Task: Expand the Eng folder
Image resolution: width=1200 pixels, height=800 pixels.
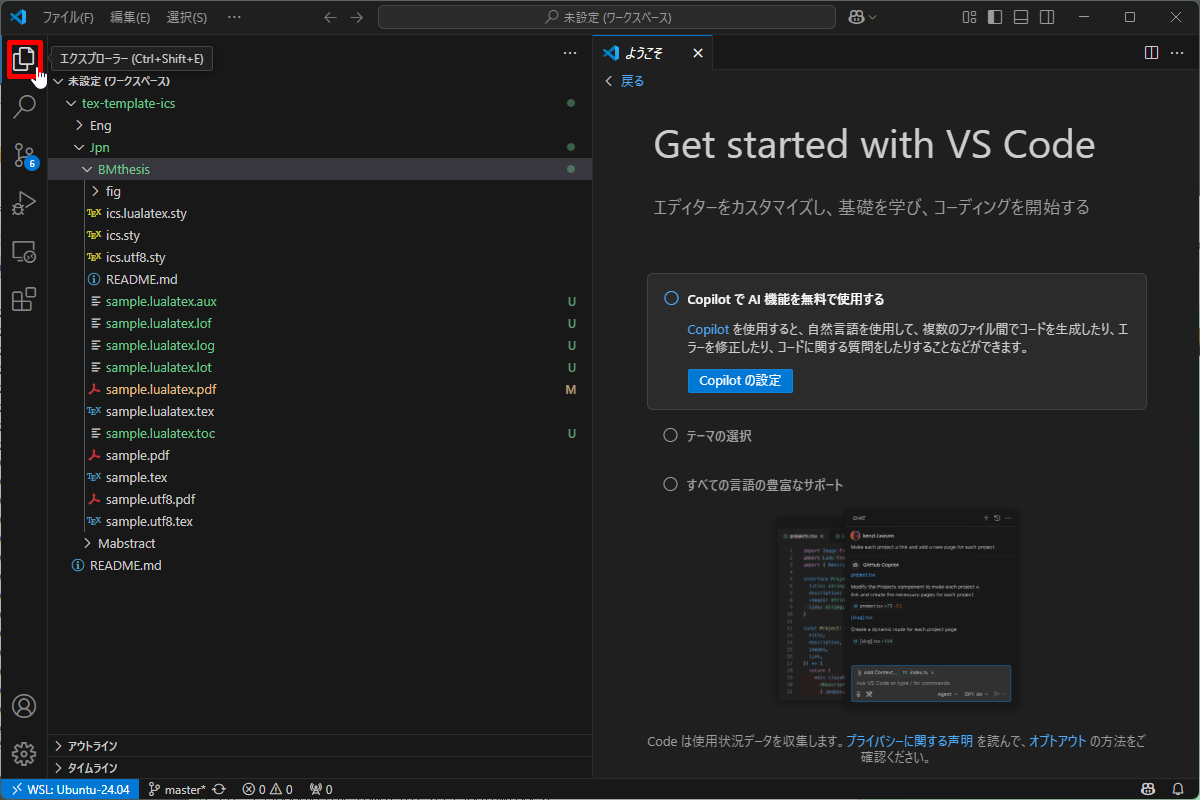Action: point(80,125)
